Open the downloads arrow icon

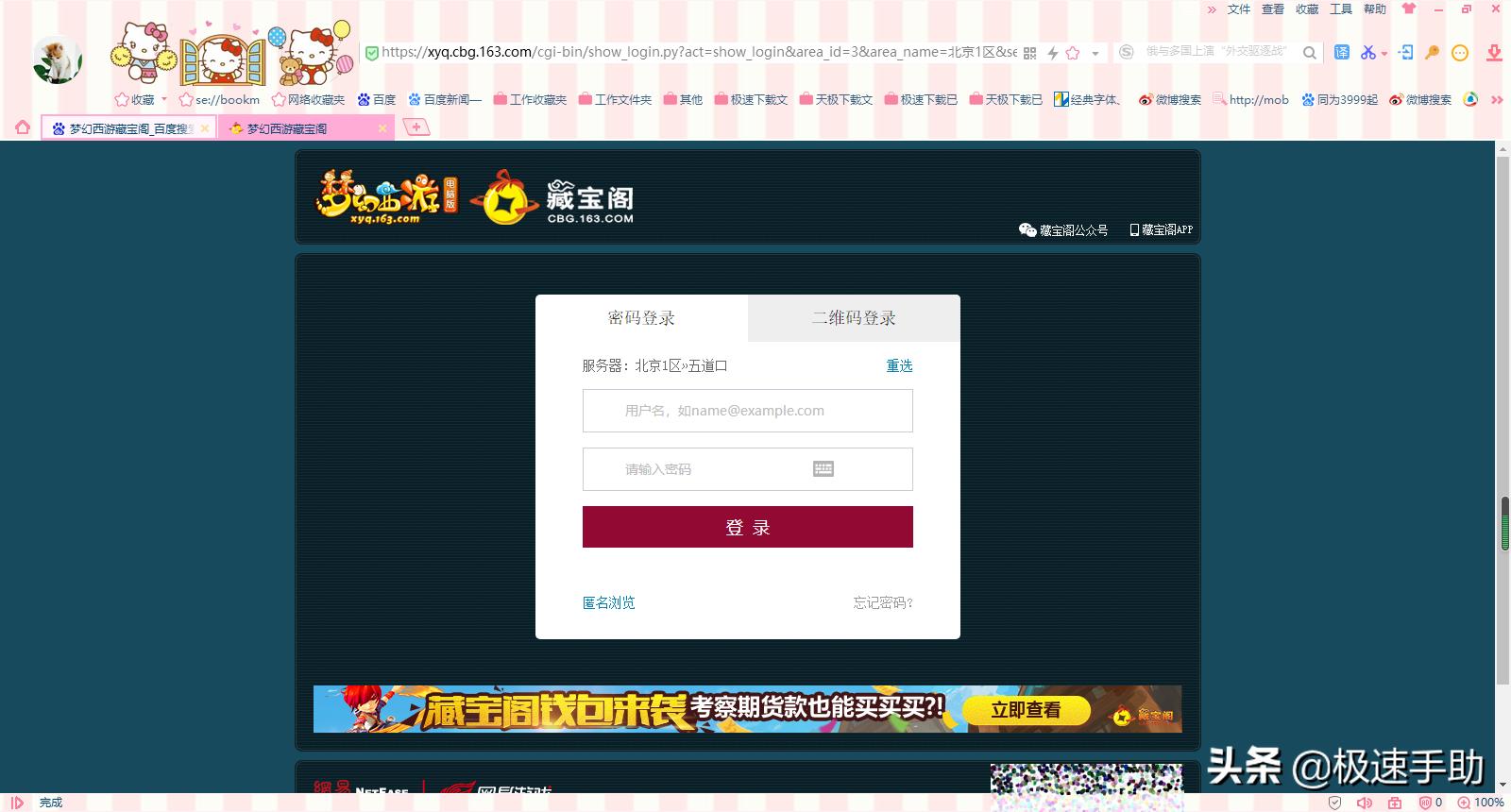click(1494, 53)
